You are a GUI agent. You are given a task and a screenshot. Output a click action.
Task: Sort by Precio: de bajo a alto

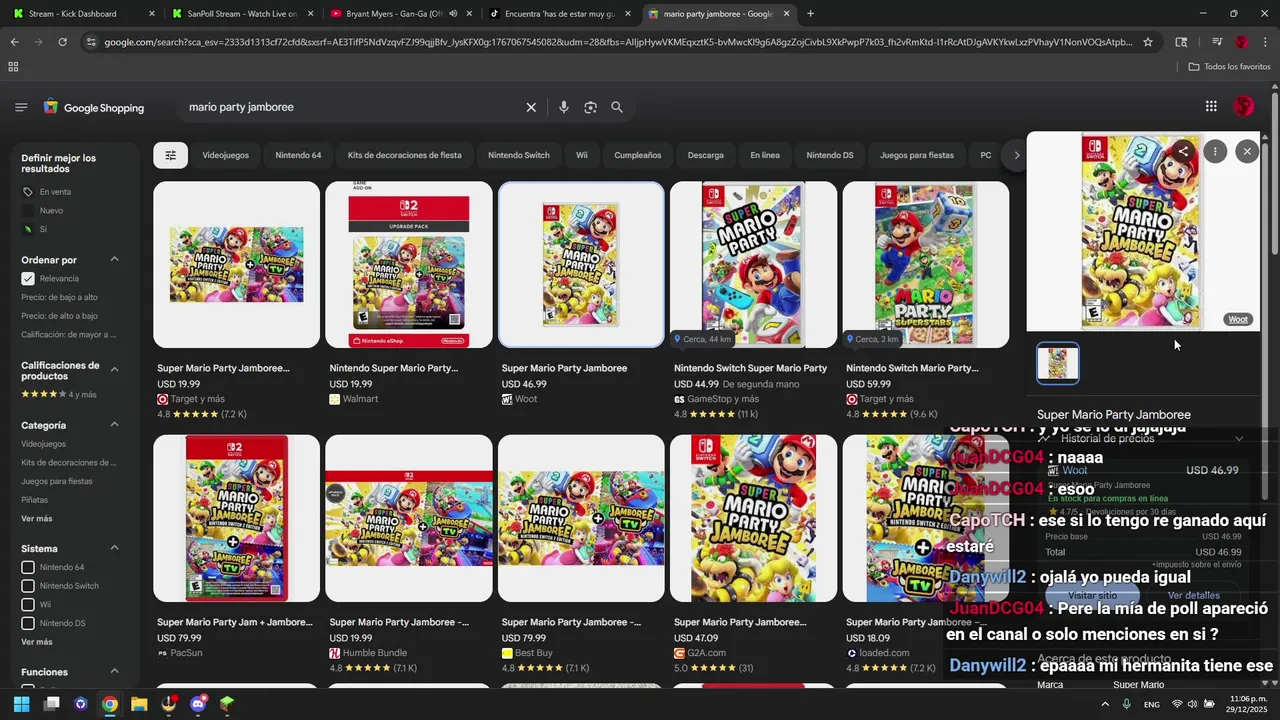coord(59,297)
